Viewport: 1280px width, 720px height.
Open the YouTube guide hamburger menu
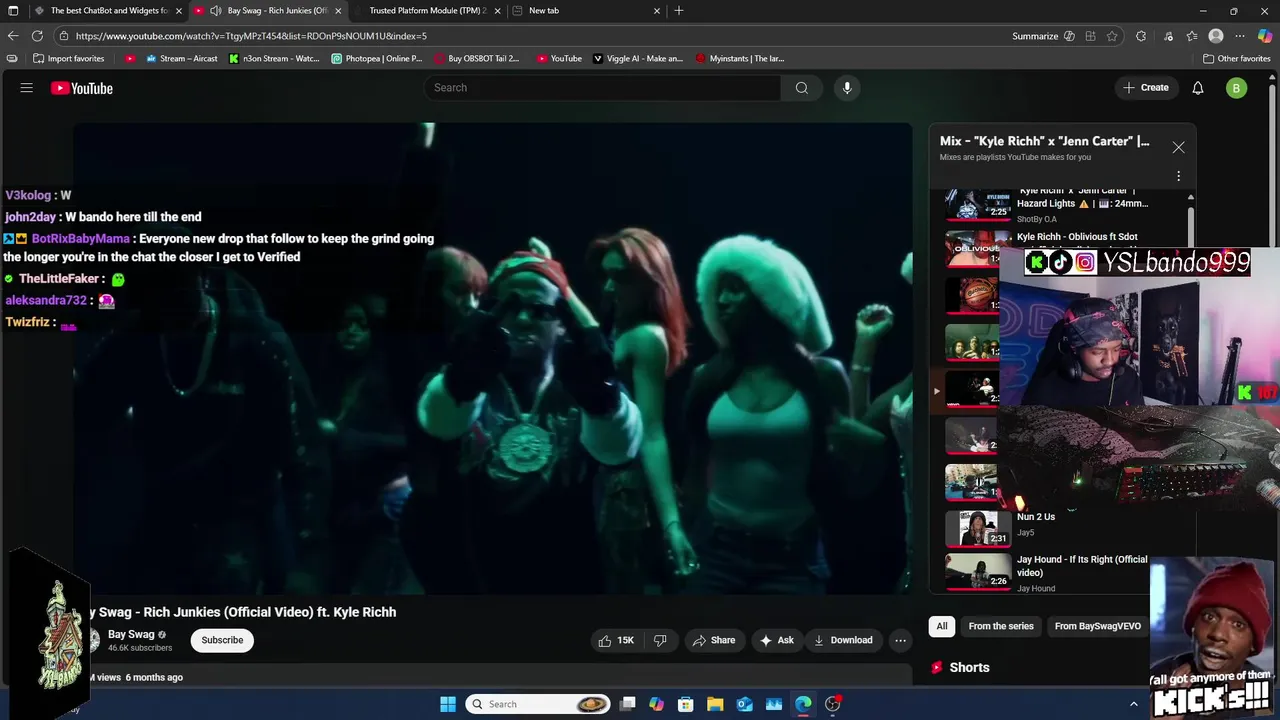coord(27,88)
